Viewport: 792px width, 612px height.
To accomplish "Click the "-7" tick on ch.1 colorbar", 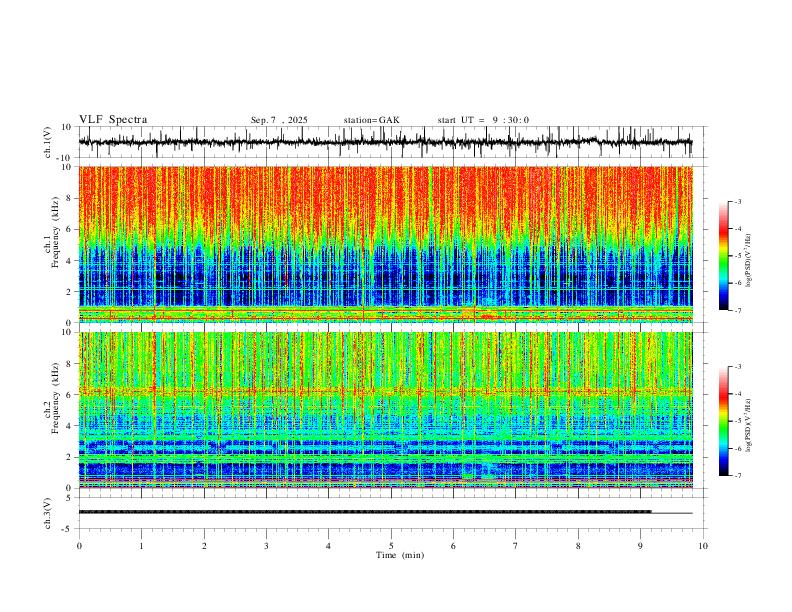I will [x=738, y=310].
